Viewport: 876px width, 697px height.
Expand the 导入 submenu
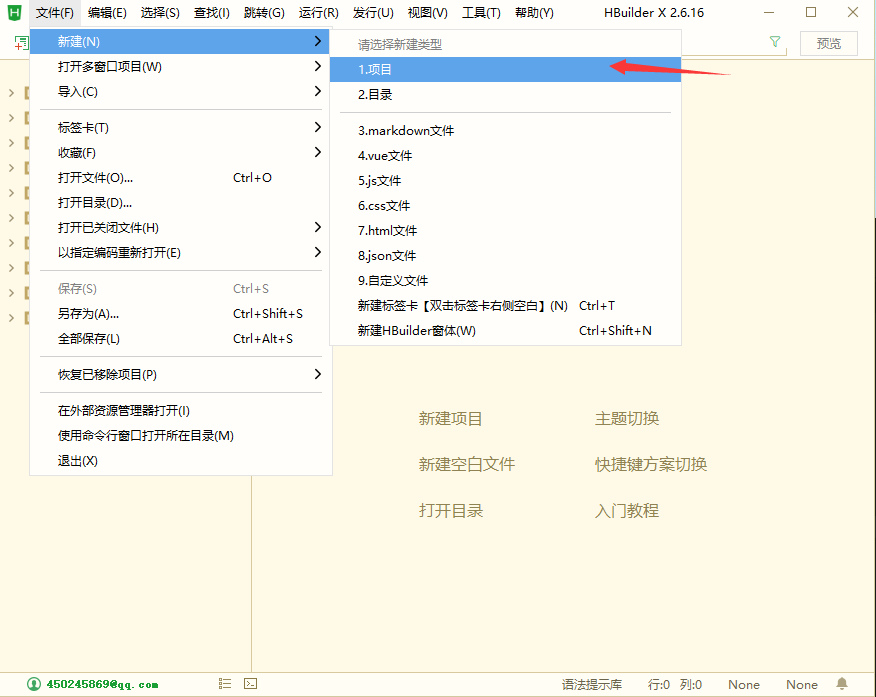pyautogui.click(x=78, y=92)
